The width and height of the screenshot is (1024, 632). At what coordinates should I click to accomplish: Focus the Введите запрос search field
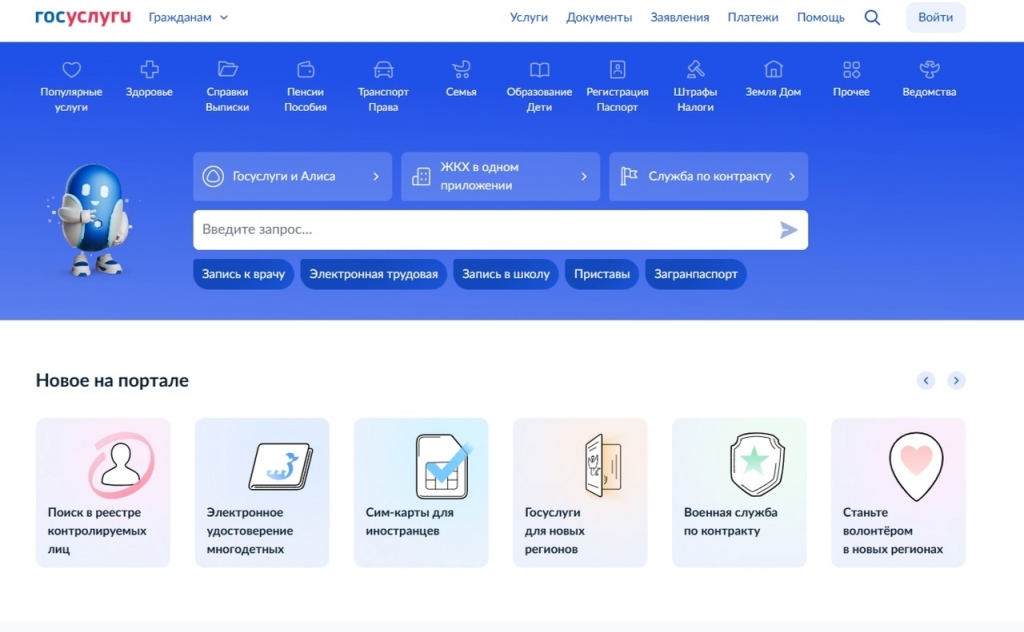500,230
